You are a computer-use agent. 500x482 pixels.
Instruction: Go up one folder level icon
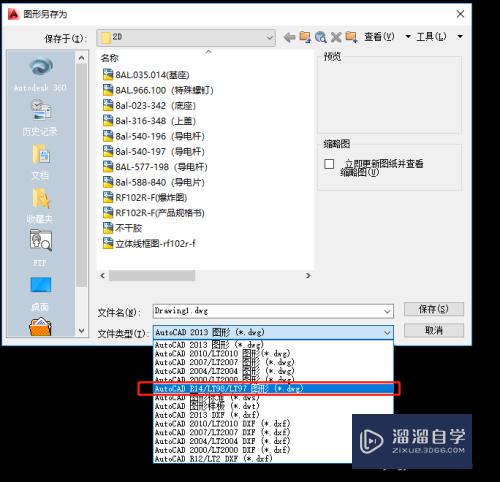305,37
